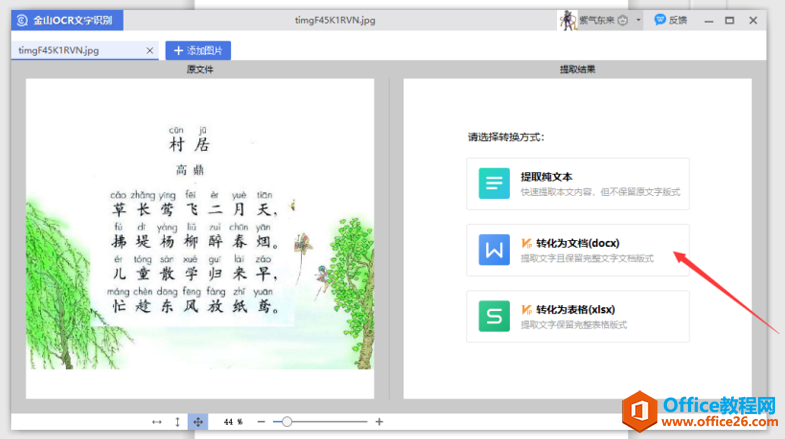The height and width of the screenshot is (439, 785).
Task: Click the user avatar picture
Action: tap(568, 21)
